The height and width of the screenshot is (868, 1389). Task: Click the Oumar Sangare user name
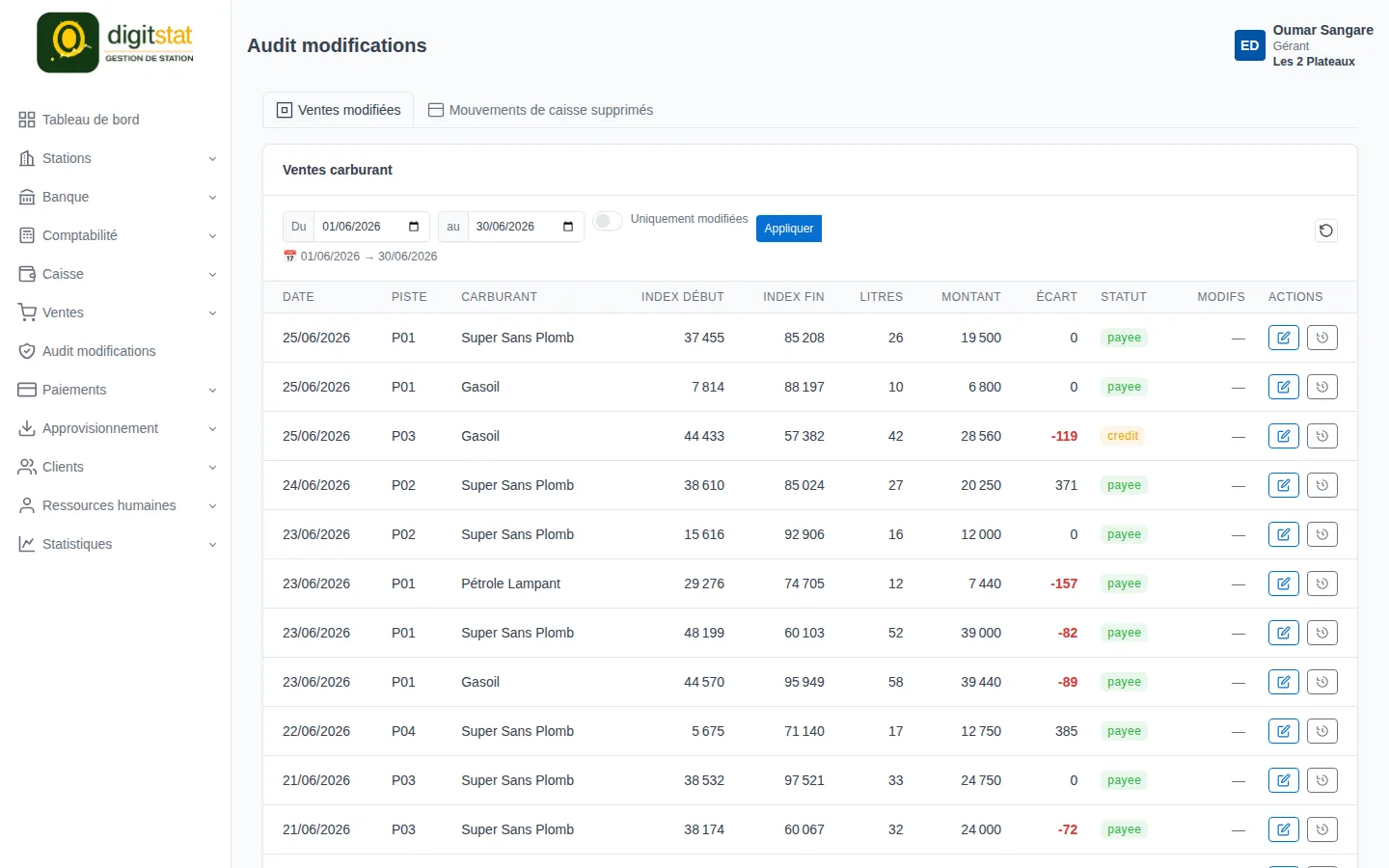pos(1322,30)
